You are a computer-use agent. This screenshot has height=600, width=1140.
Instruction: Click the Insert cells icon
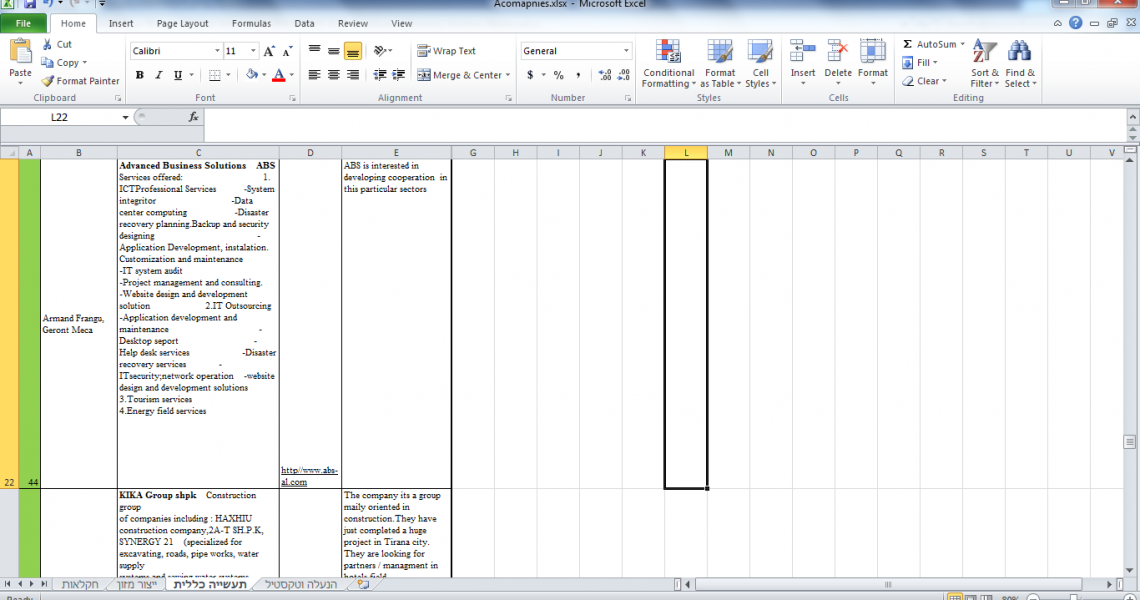coord(803,52)
